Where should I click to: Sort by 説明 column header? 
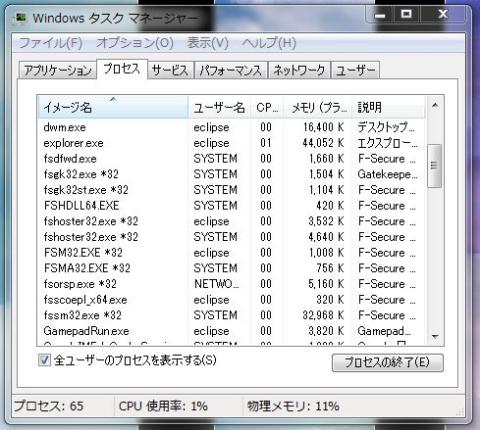(389, 107)
